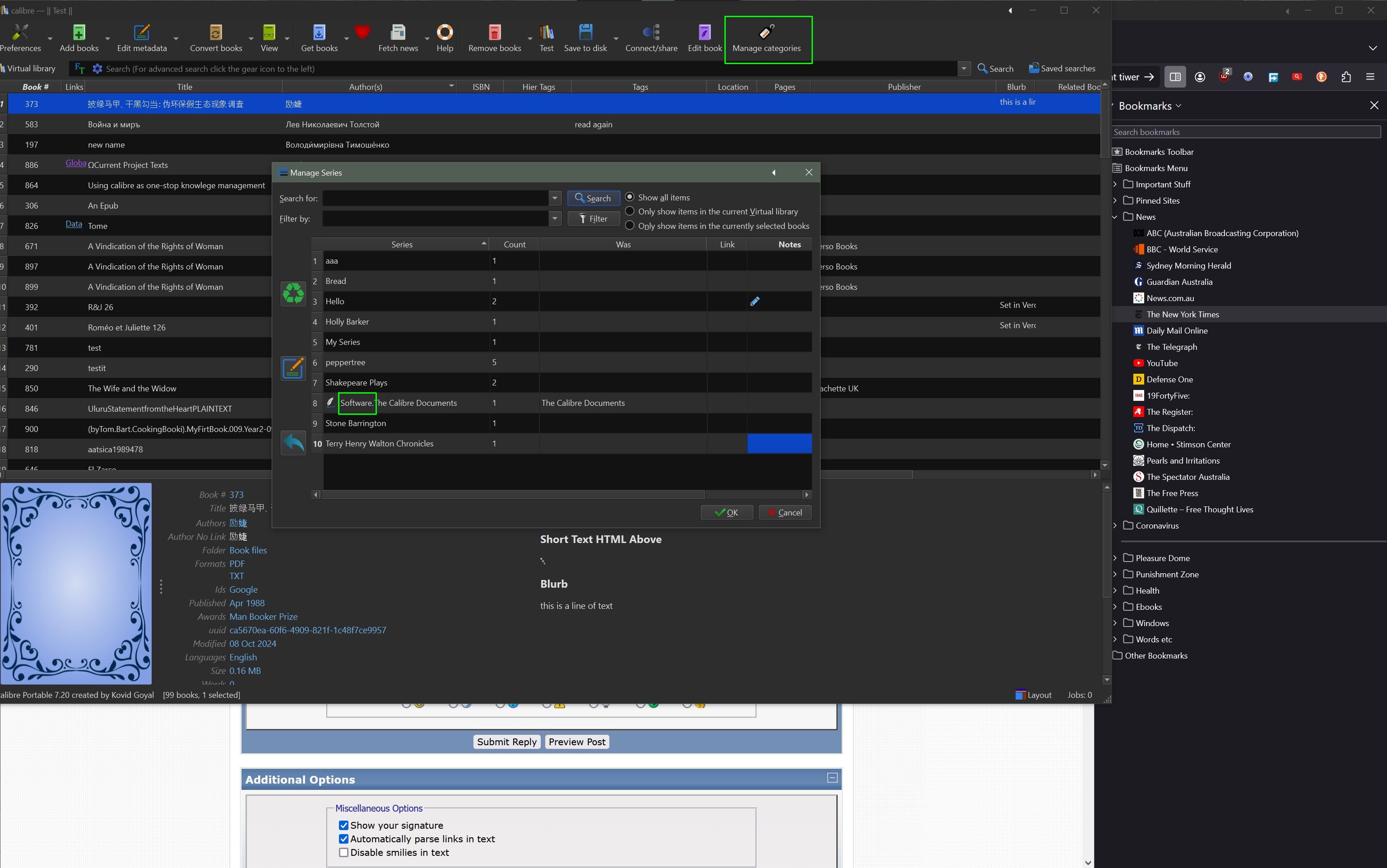Image resolution: width=1387 pixels, height=868 pixels.
Task: Expand the Filter by dropdown
Action: pyautogui.click(x=554, y=219)
